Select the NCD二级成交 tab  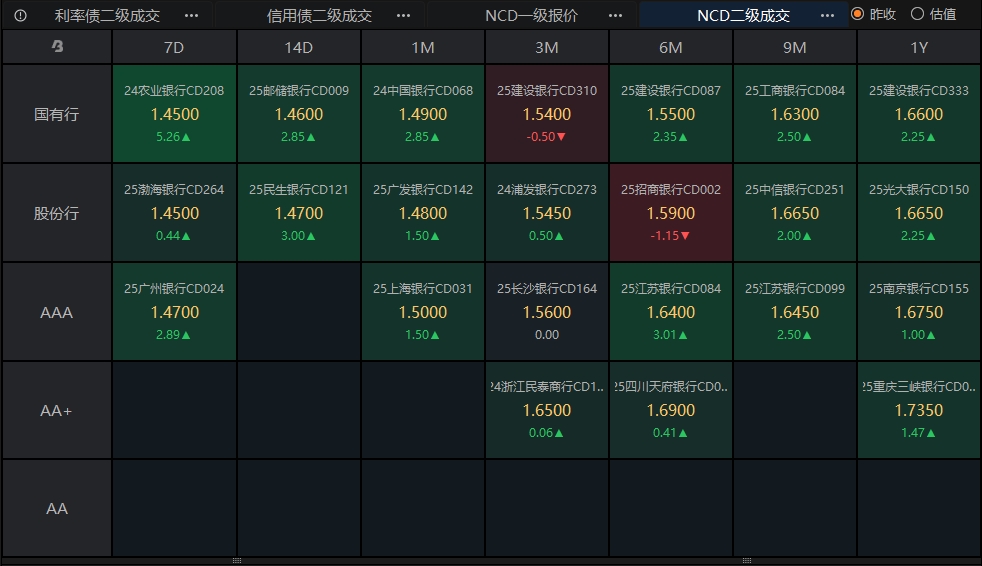click(x=743, y=16)
